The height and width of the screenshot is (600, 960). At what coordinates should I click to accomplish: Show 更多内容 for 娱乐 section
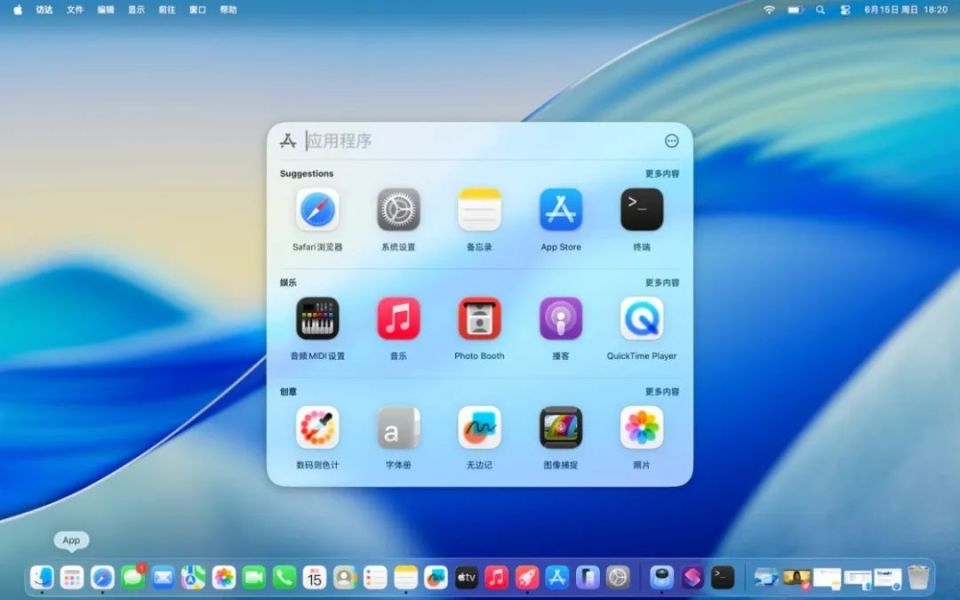click(x=662, y=283)
